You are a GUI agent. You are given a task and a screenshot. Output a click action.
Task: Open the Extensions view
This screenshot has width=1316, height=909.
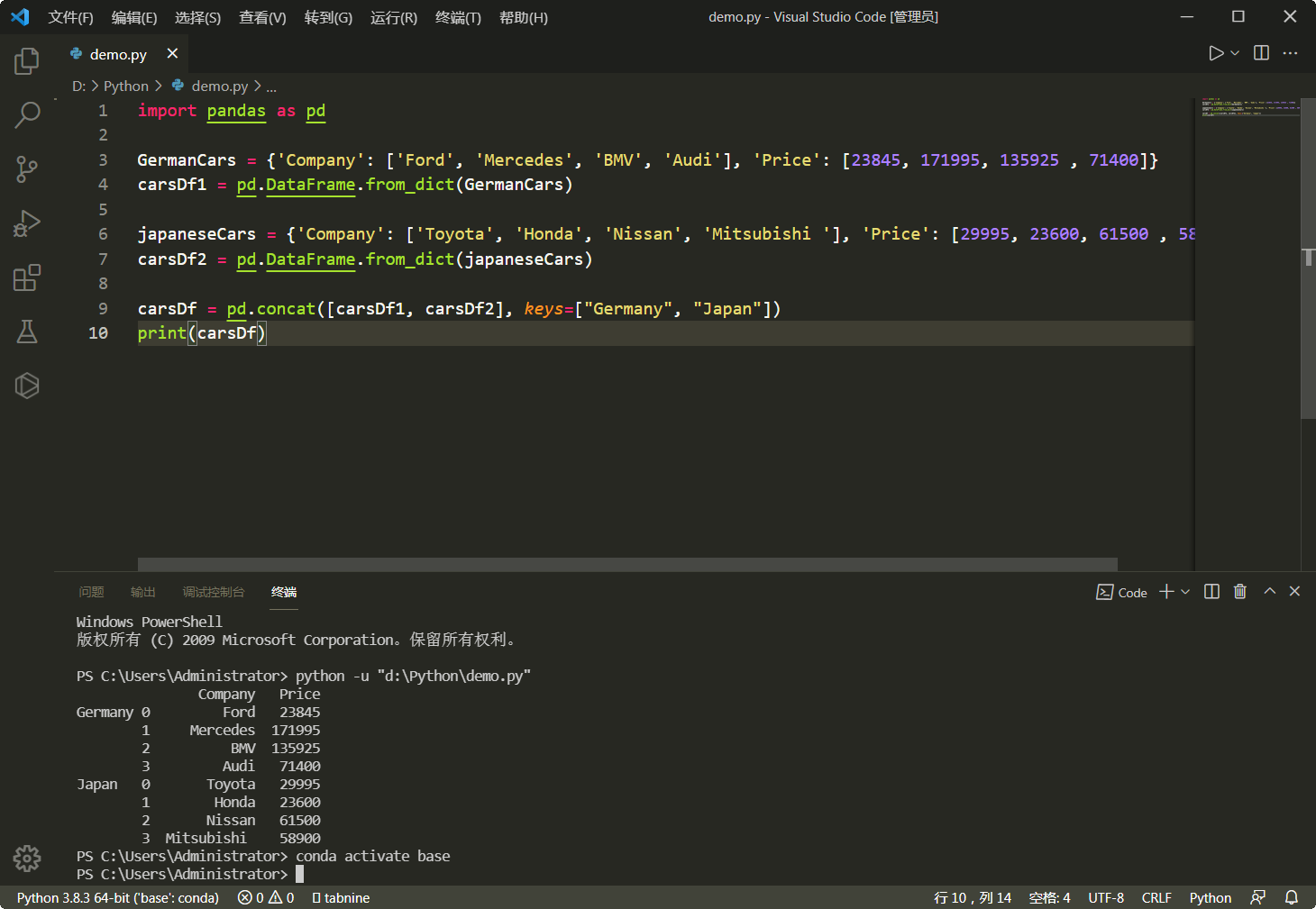[27, 277]
